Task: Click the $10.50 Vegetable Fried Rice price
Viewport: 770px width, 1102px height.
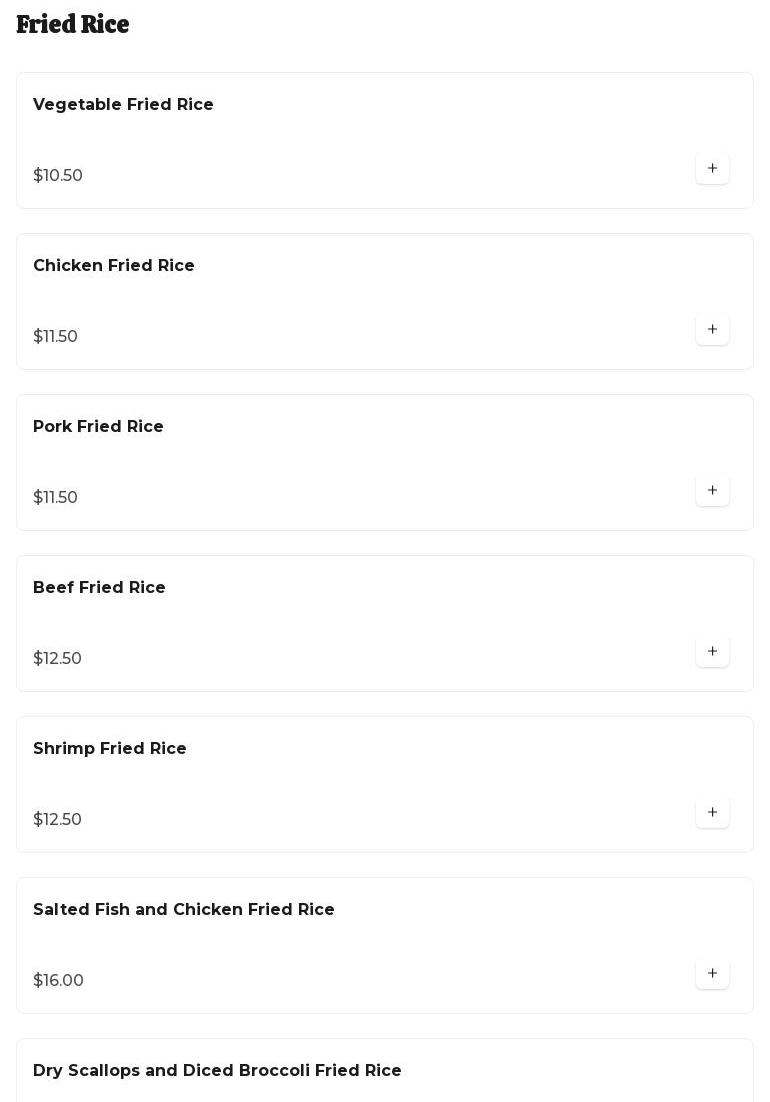Action: point(58,176)
